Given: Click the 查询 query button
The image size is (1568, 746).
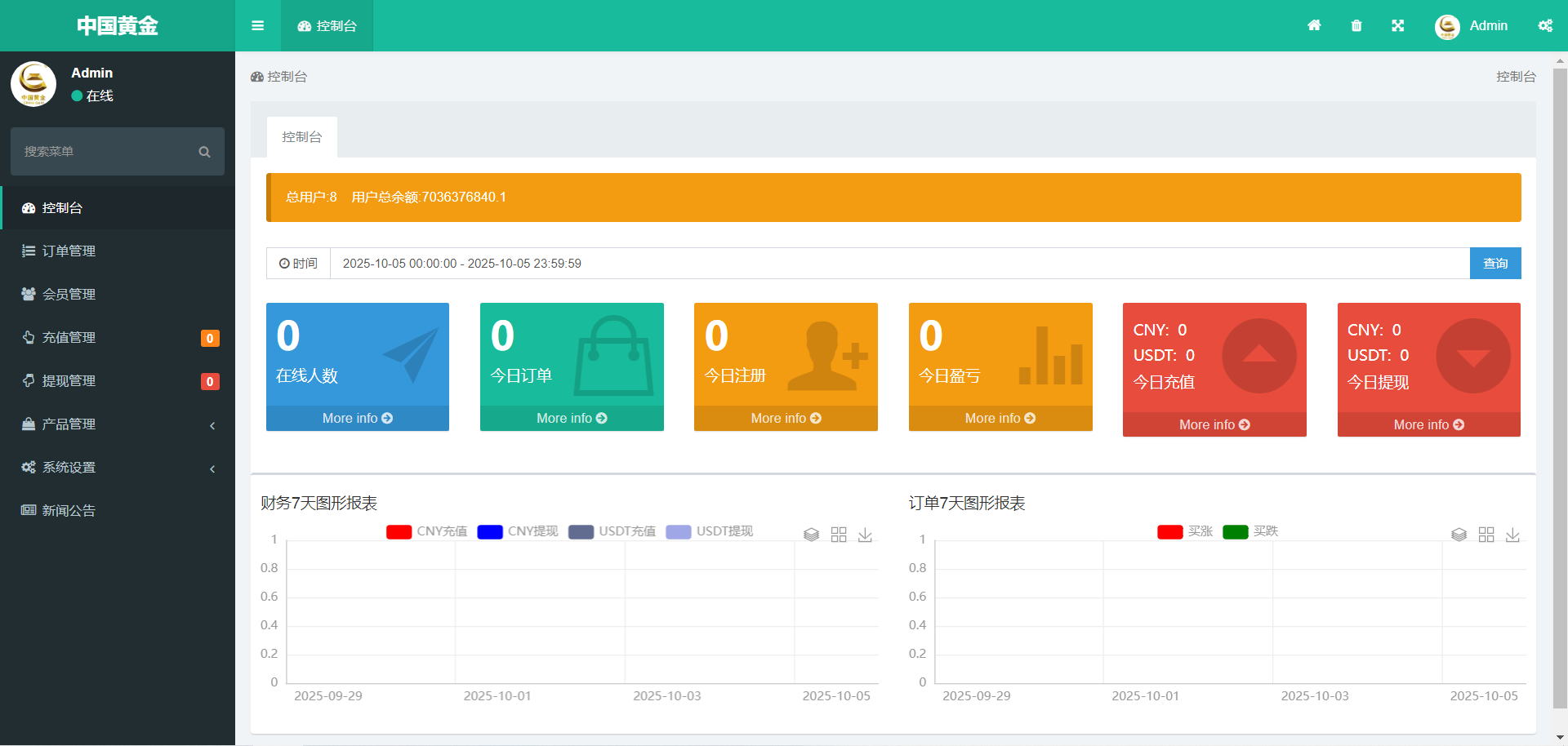Looking at the screenshot, I should tap(1495, 263).
